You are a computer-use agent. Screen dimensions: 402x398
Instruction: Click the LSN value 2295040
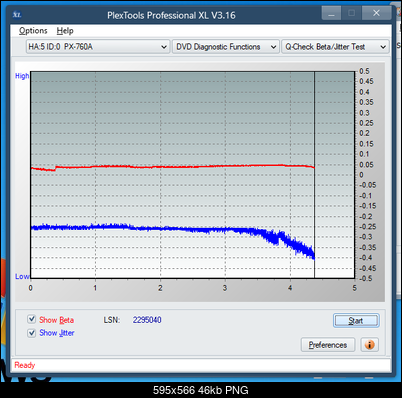[x=147, y=320]
